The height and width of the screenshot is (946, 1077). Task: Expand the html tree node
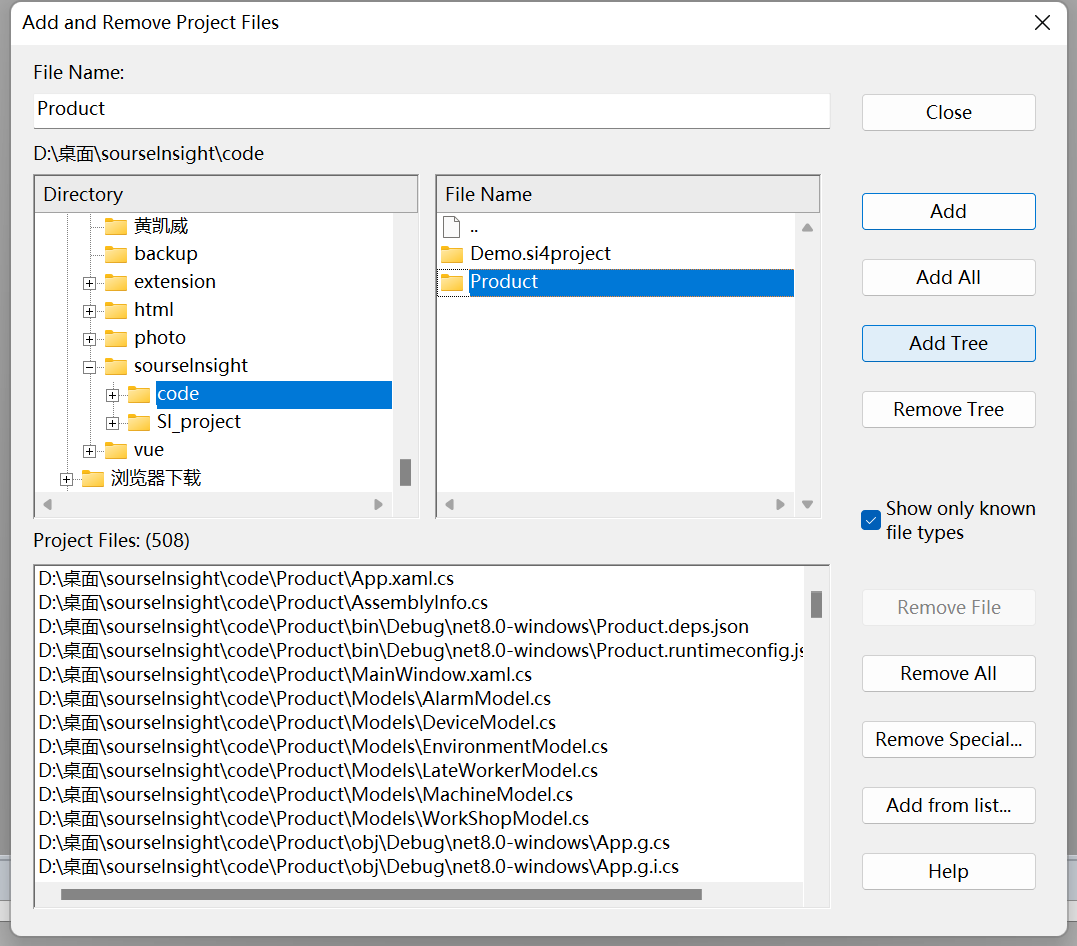click(x=89, y=311)
